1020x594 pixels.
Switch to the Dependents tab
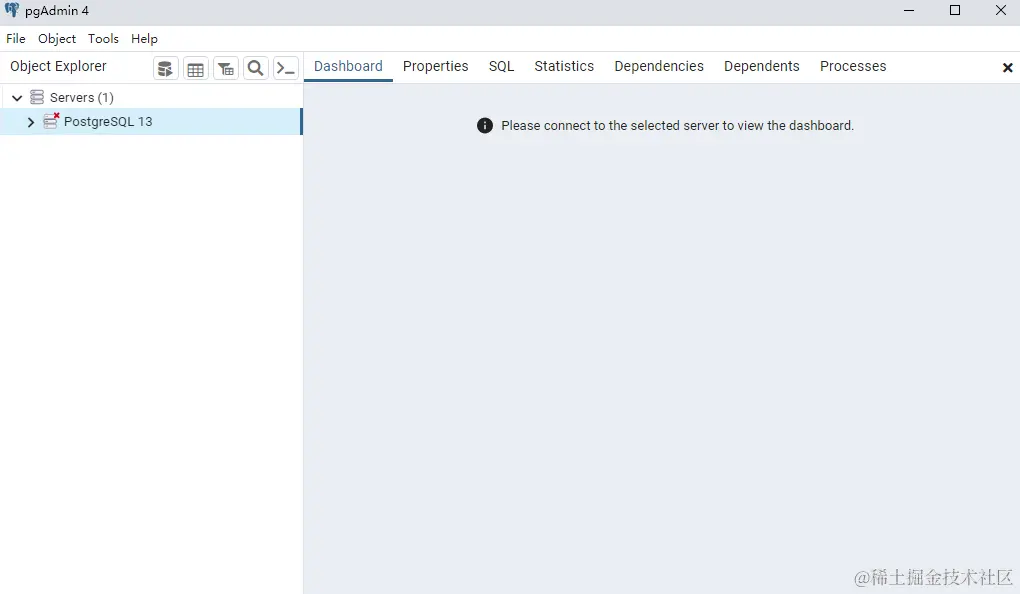pos(762,66)
